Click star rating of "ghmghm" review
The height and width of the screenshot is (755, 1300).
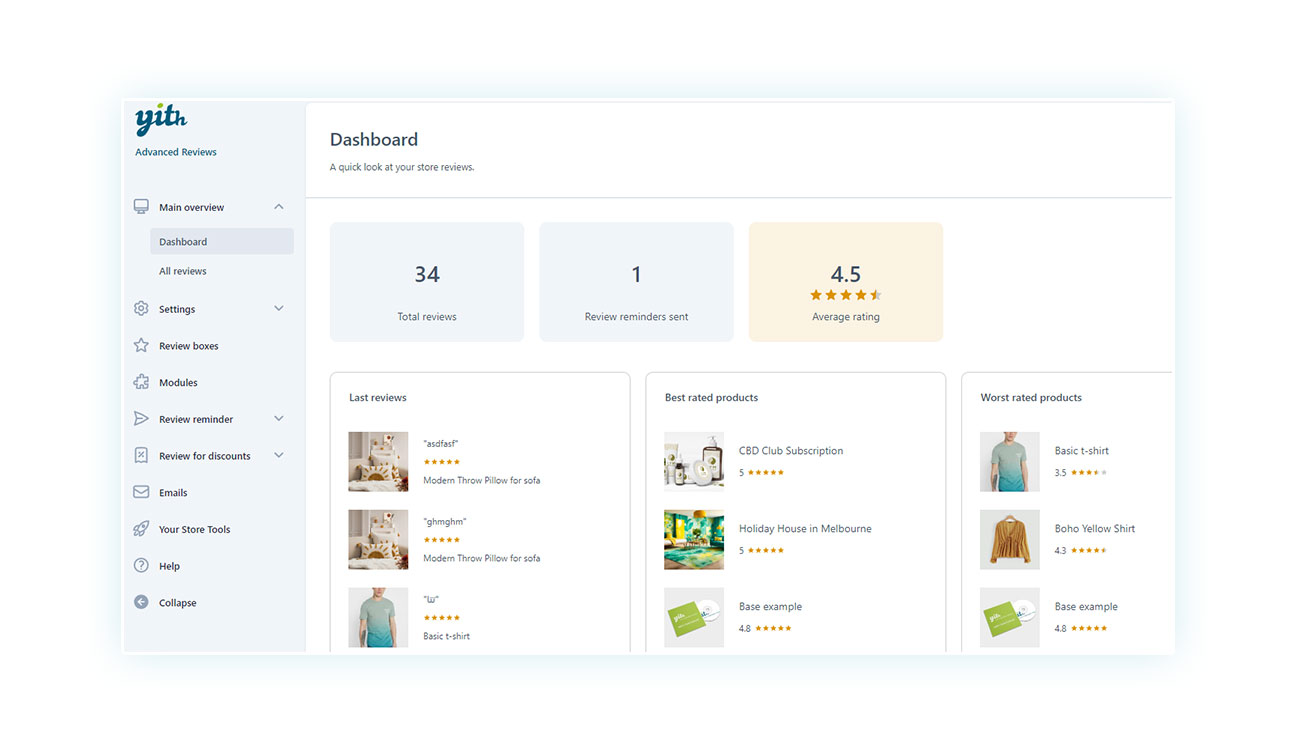(x=442, y=540)
